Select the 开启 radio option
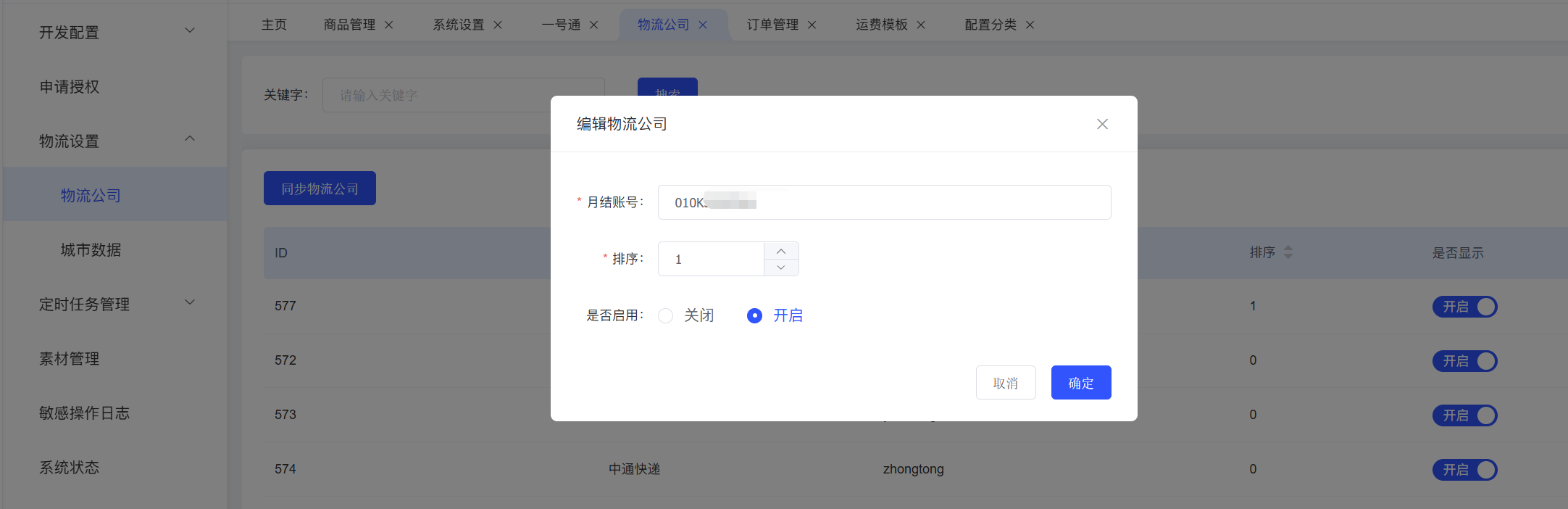Image resolution: width=1568 pixels, height=509 pixels. click(754, 316)
